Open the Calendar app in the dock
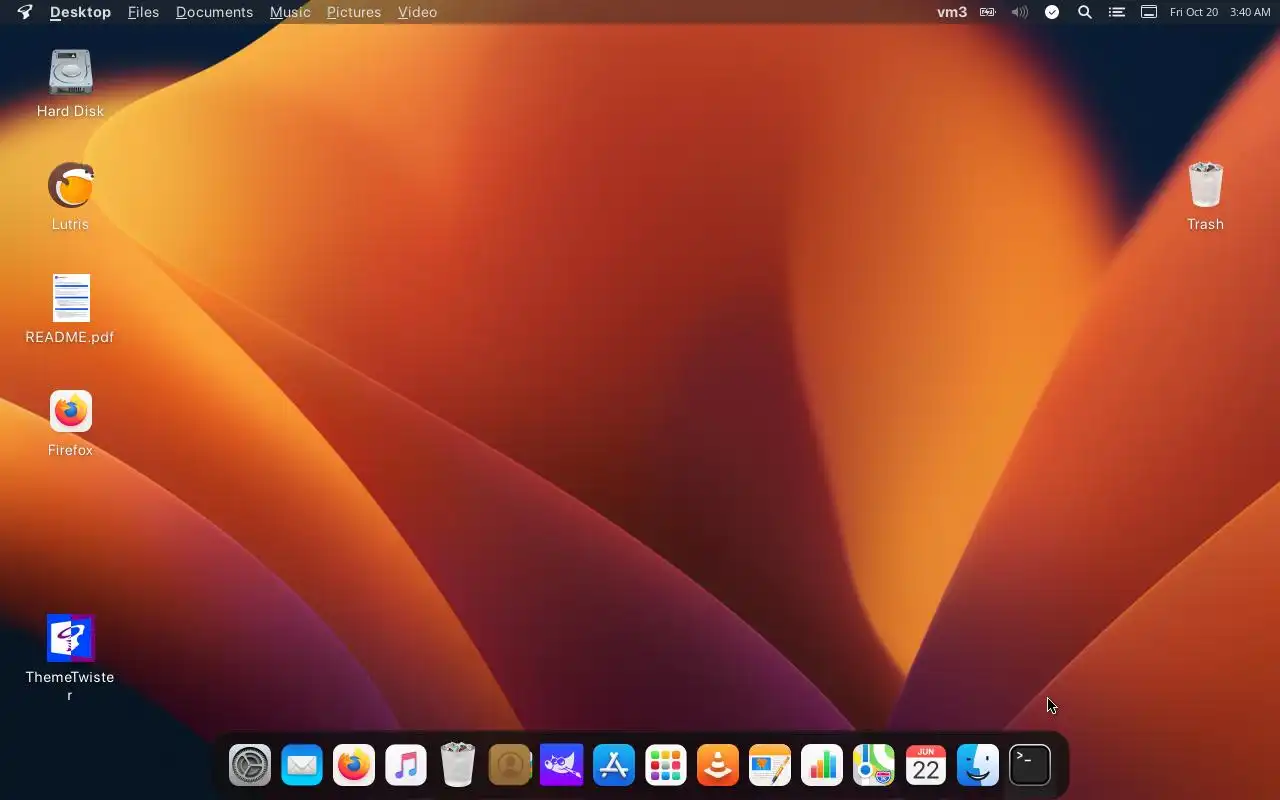The width and height of the screenshot is (1280, 800). click(926, 766)
